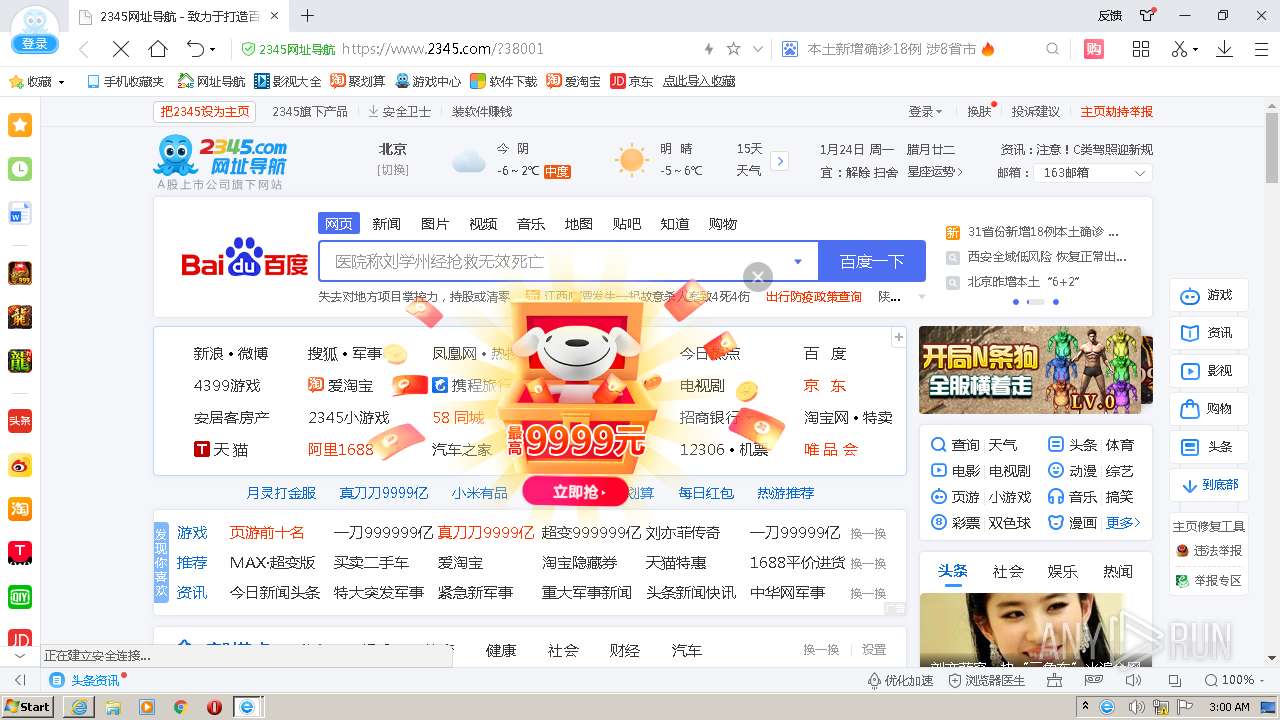Open the 新浪·微博 link
The height and width of the screenshot is (720, 1280).
click(x=231, y=353)
